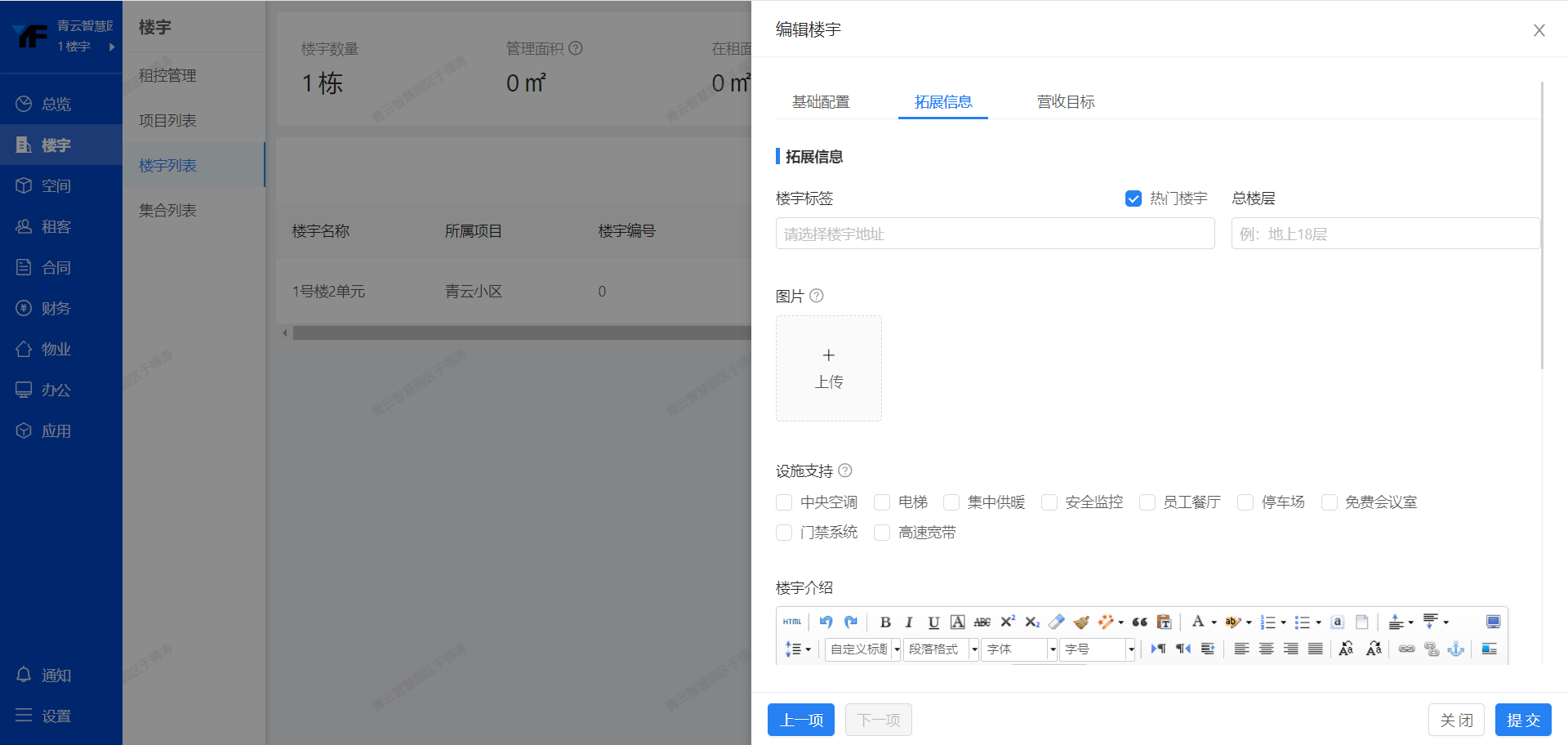Open the 营收目标 tab
The height and width of the screenshot is (745, 1568).
pos(1066,102)
